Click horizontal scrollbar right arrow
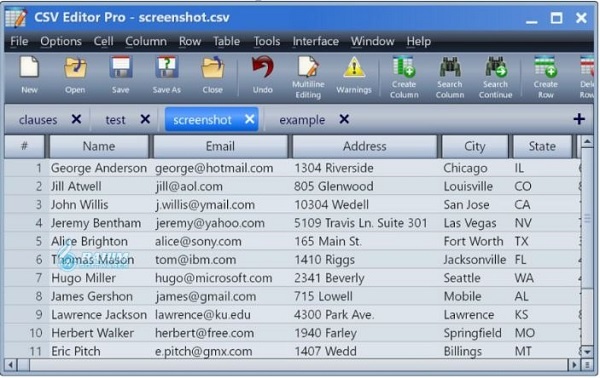600x378 pixels. [574, 365]
